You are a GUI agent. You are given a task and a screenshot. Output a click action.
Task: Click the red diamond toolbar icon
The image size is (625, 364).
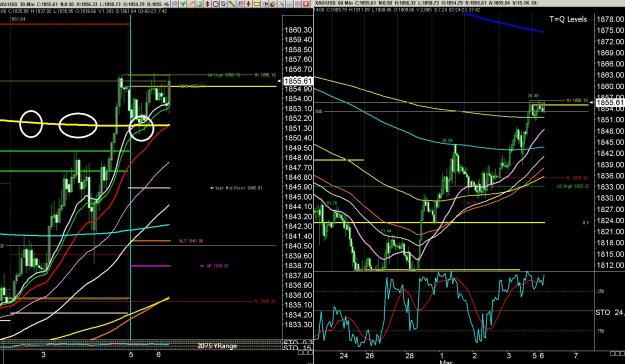[x=207, y=4]
